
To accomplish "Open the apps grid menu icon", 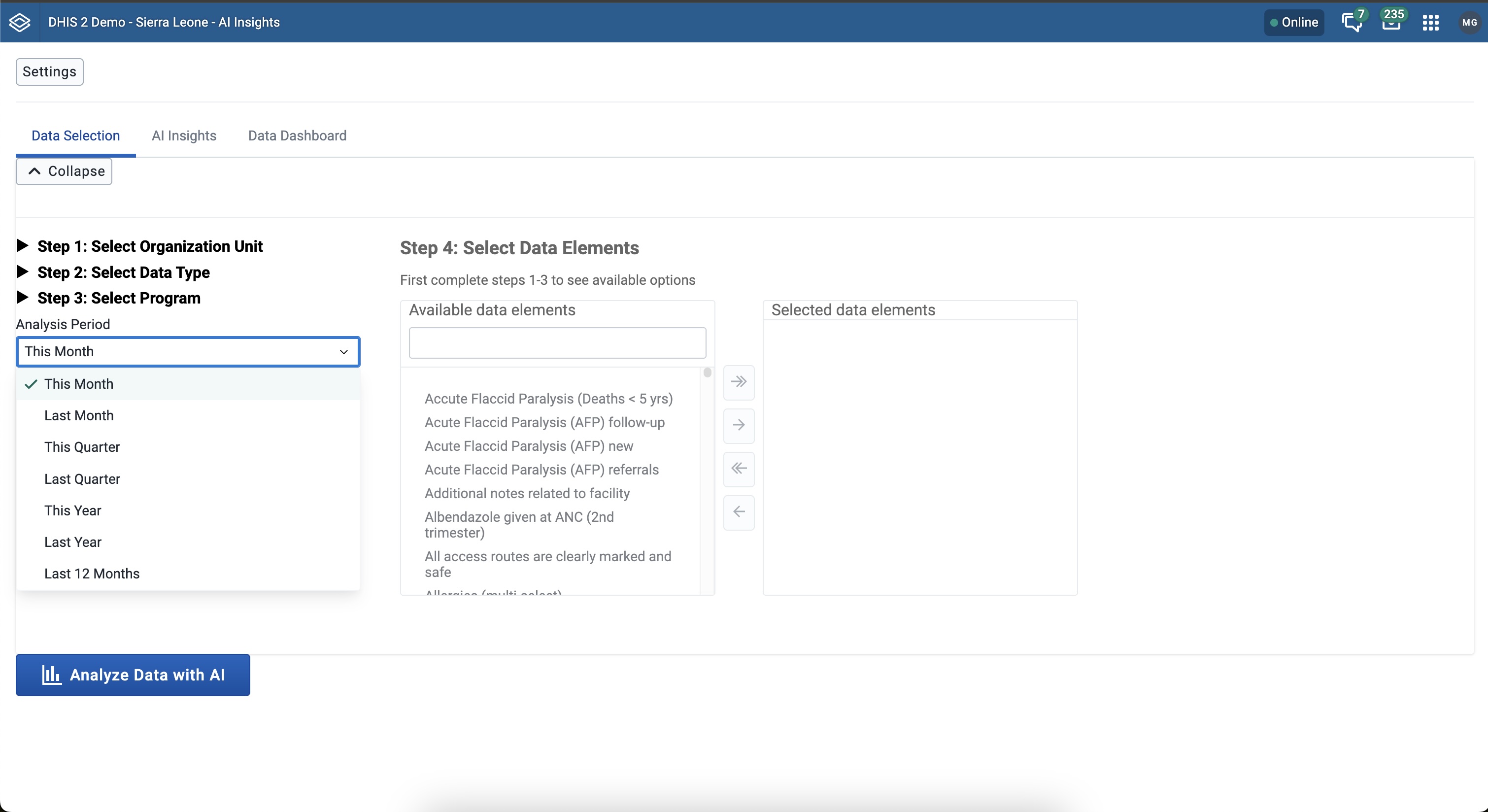I will tap(1431, 23).
